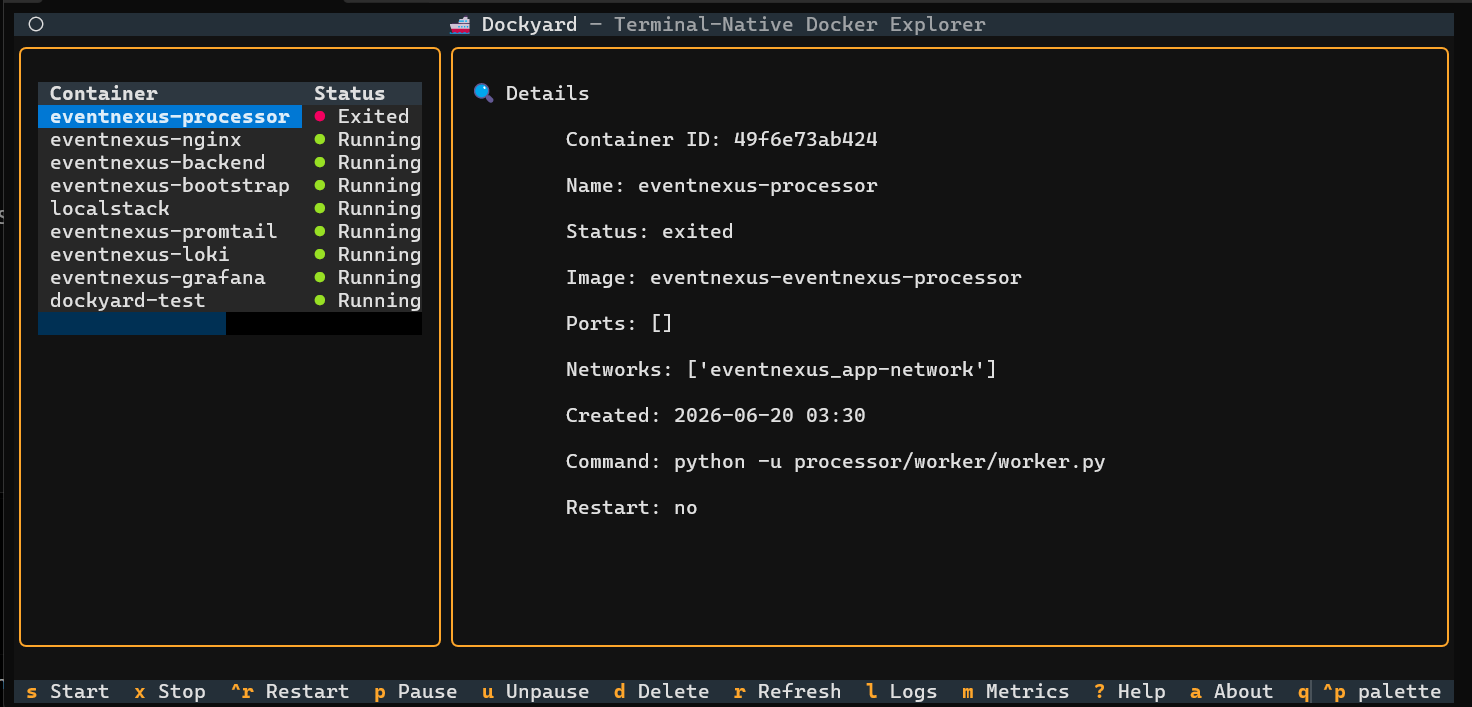Click Stop in the footer bar

(170, 692)
